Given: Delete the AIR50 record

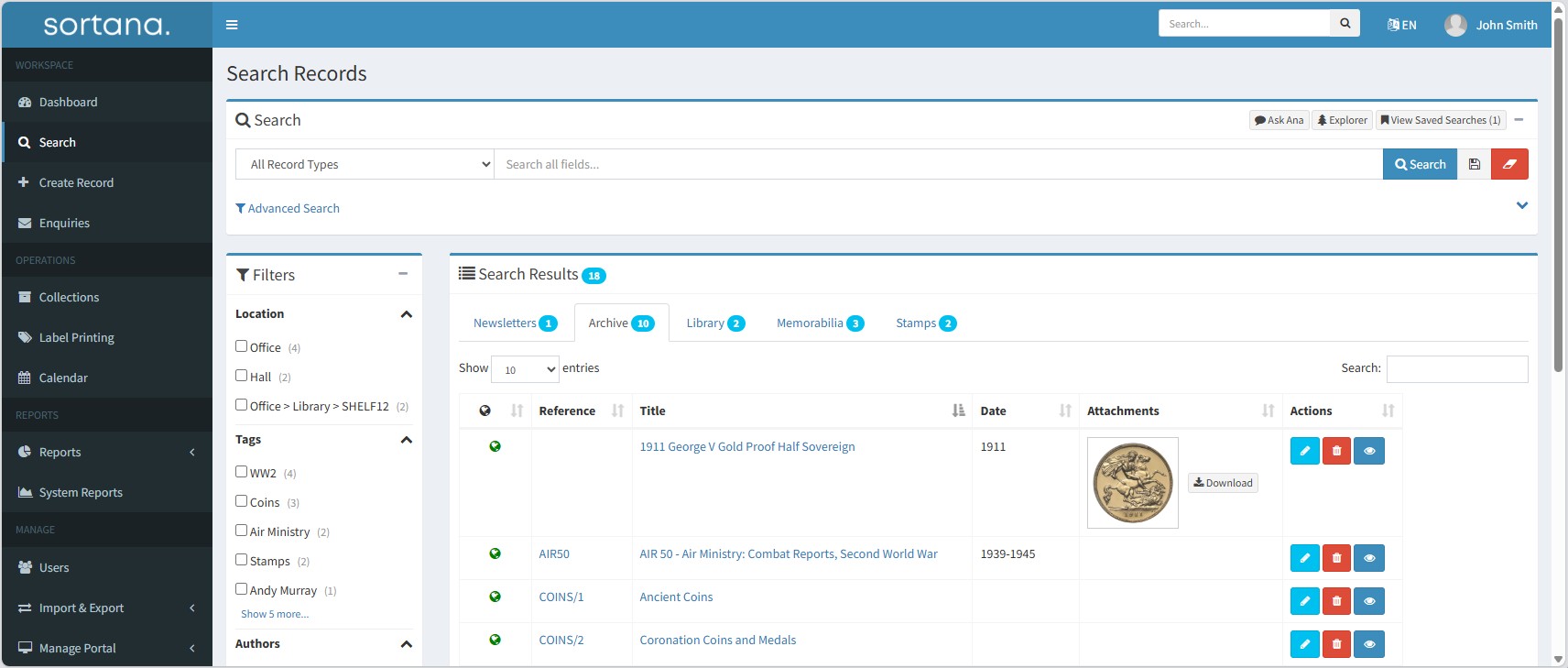Looking at the screenshot, I should coord(1337,558).
